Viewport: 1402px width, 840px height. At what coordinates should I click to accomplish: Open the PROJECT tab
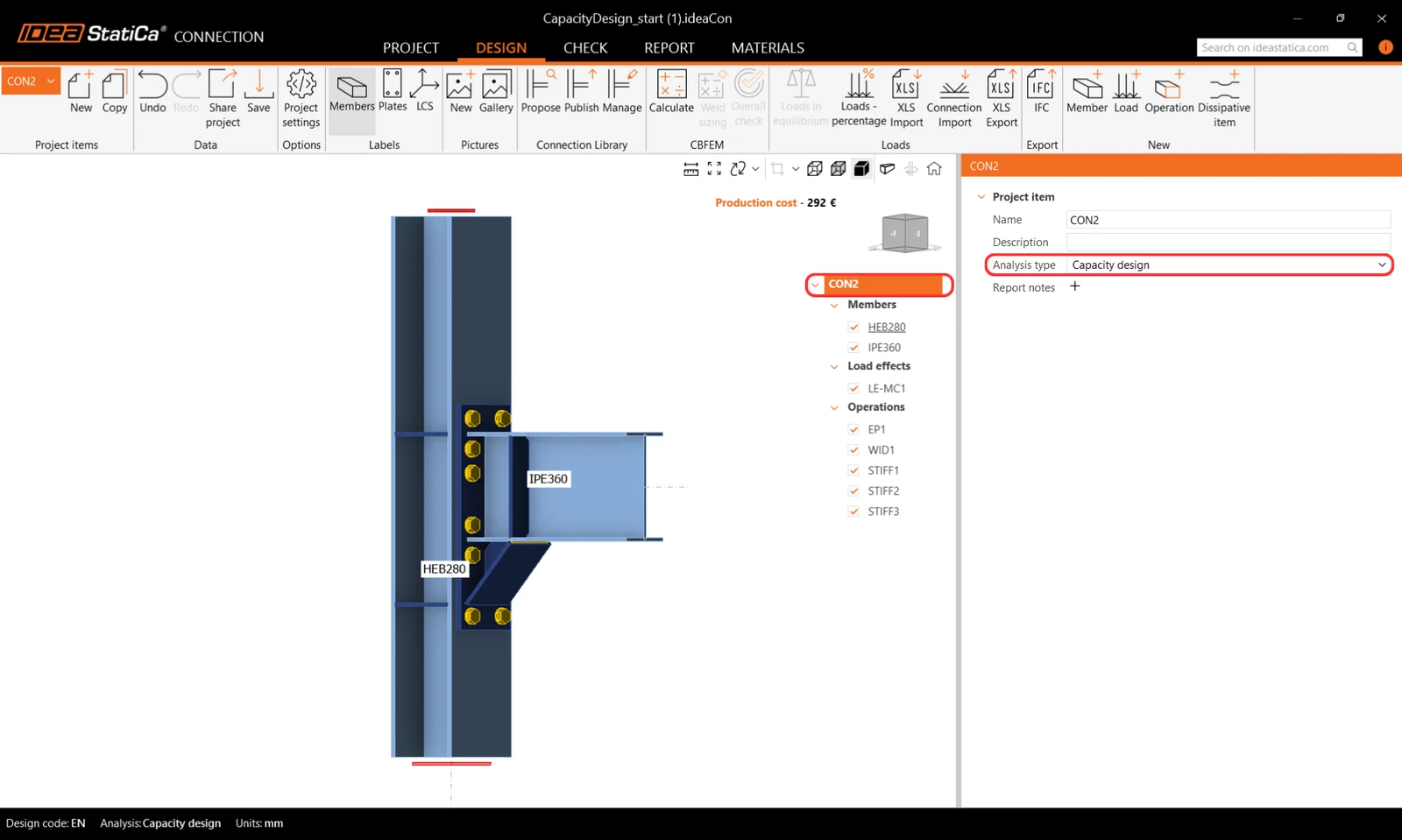(411, 48)
